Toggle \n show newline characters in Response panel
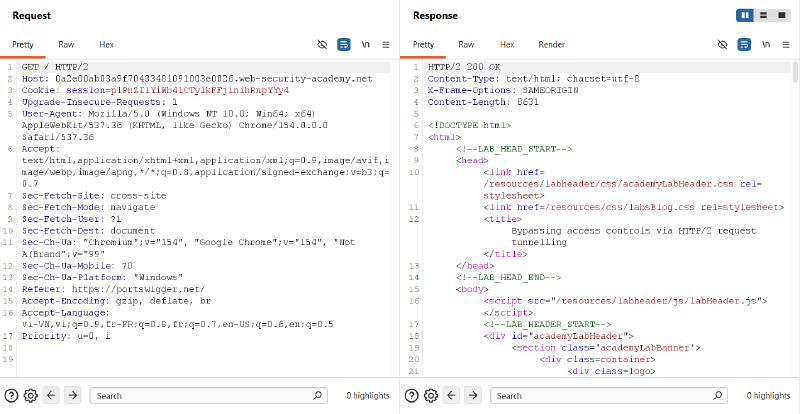Viewport: 800px width, 414px height. pyautogui.click(x=765, y=44)
